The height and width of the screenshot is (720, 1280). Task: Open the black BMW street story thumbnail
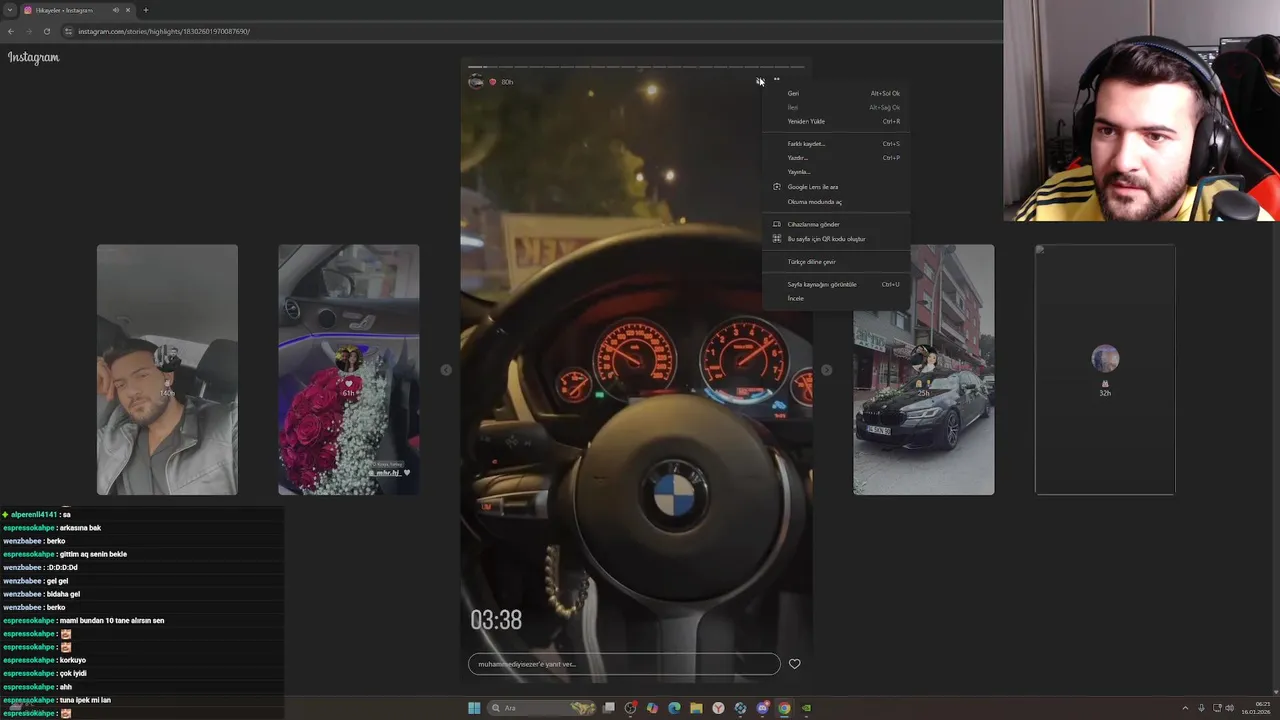[924, 370]
